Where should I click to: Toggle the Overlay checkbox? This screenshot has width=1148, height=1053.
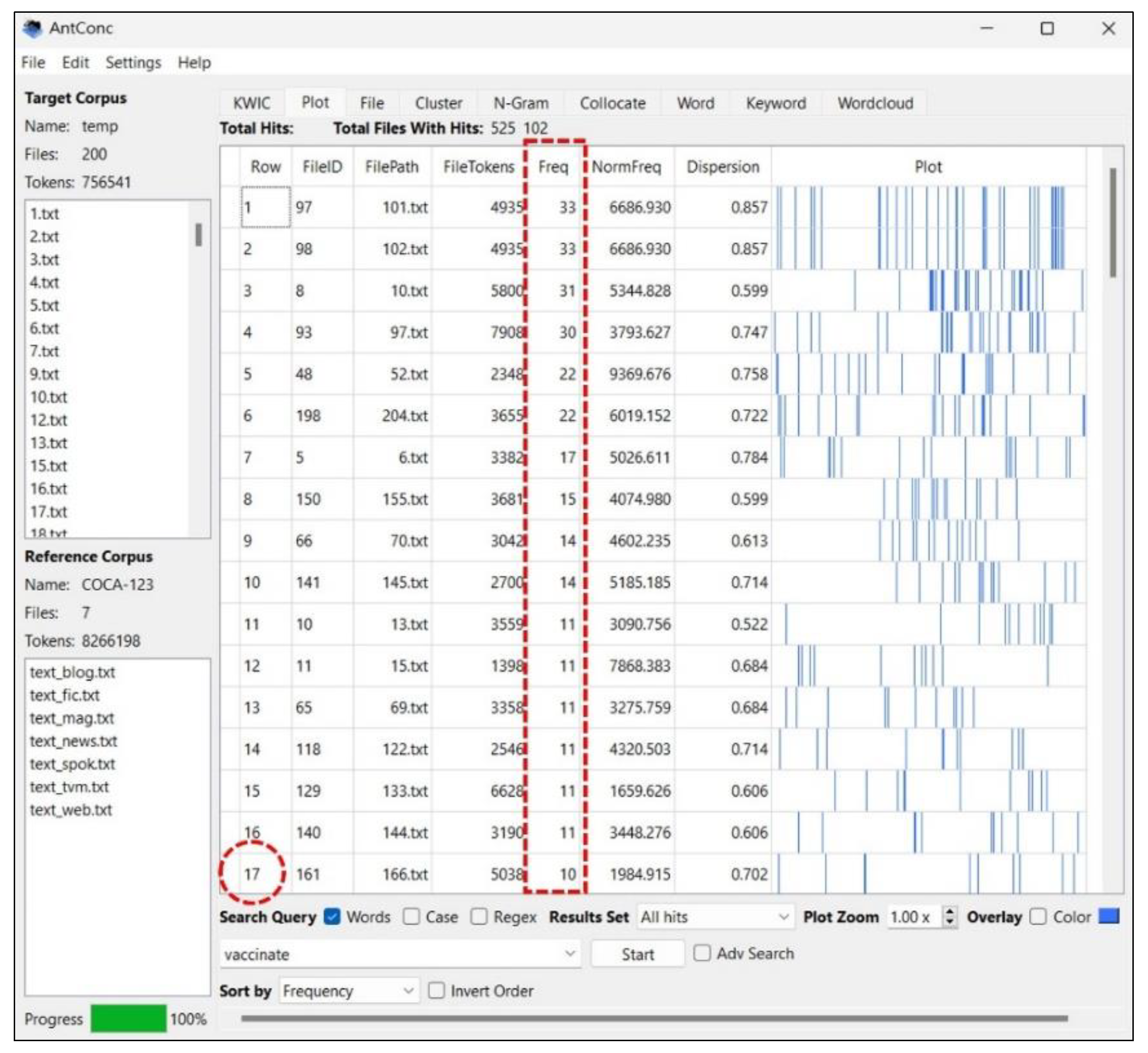click(x=1038, y=917)
